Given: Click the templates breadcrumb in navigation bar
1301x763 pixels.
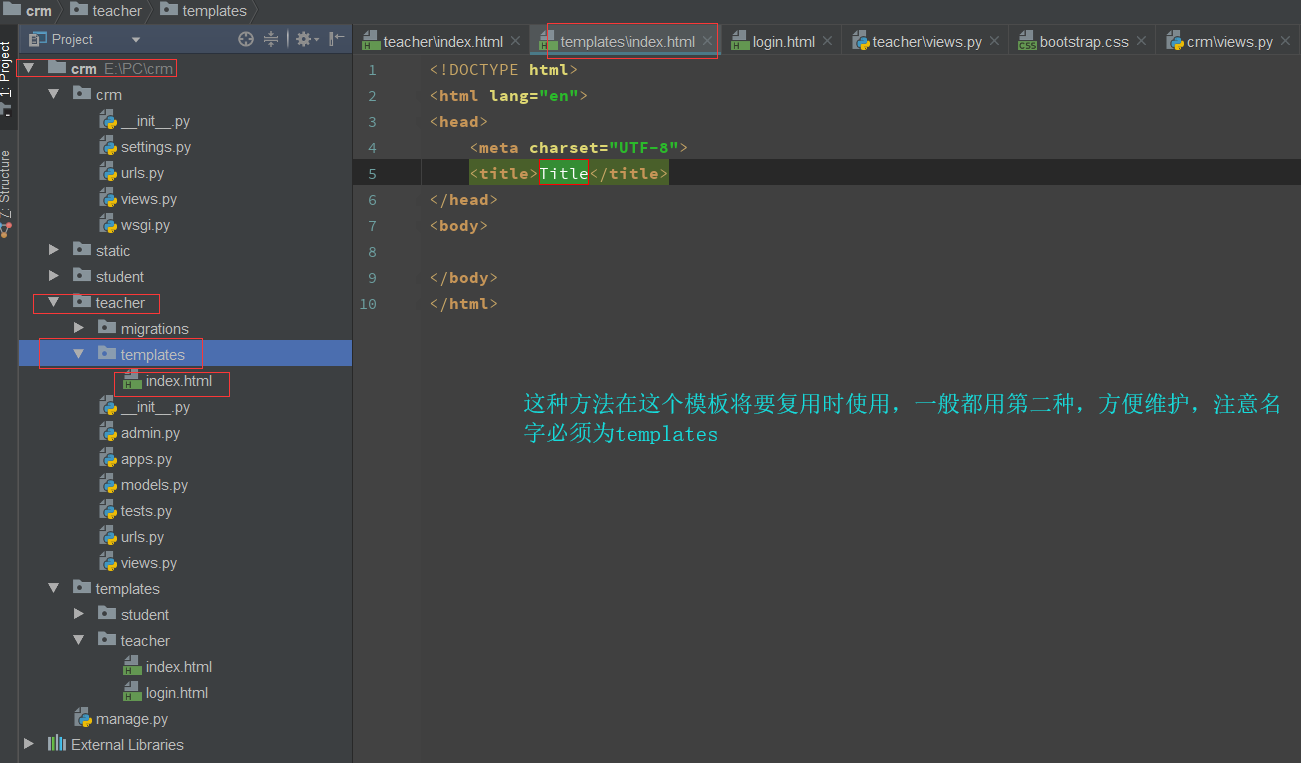Looking at the screenshot, I should click(204, 10).
